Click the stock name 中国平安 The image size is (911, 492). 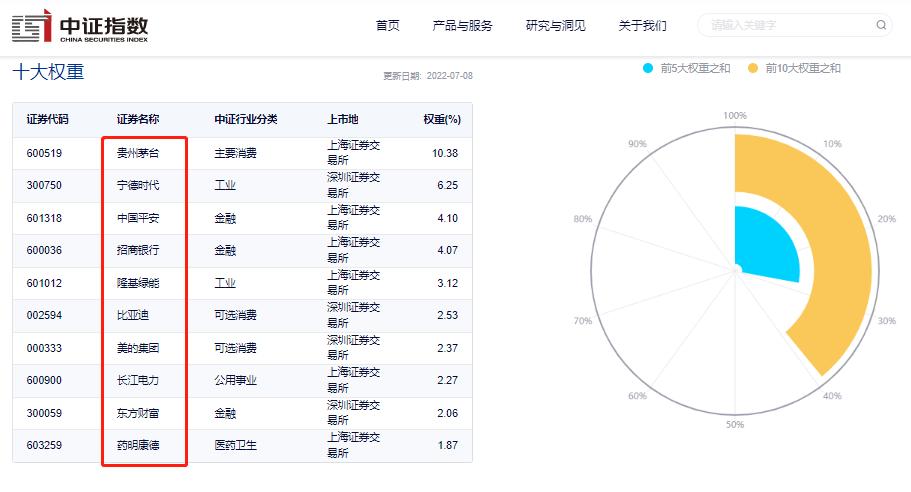click(138, 218)
